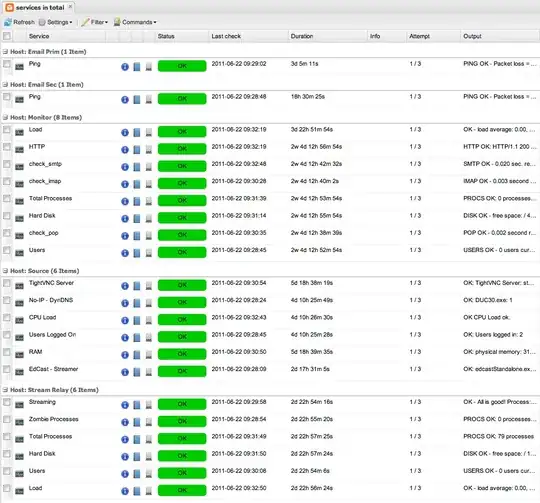540x503 pixels.
Task: Click book icon in EdCast - Streamer row
Action: [x=137, y=372]
